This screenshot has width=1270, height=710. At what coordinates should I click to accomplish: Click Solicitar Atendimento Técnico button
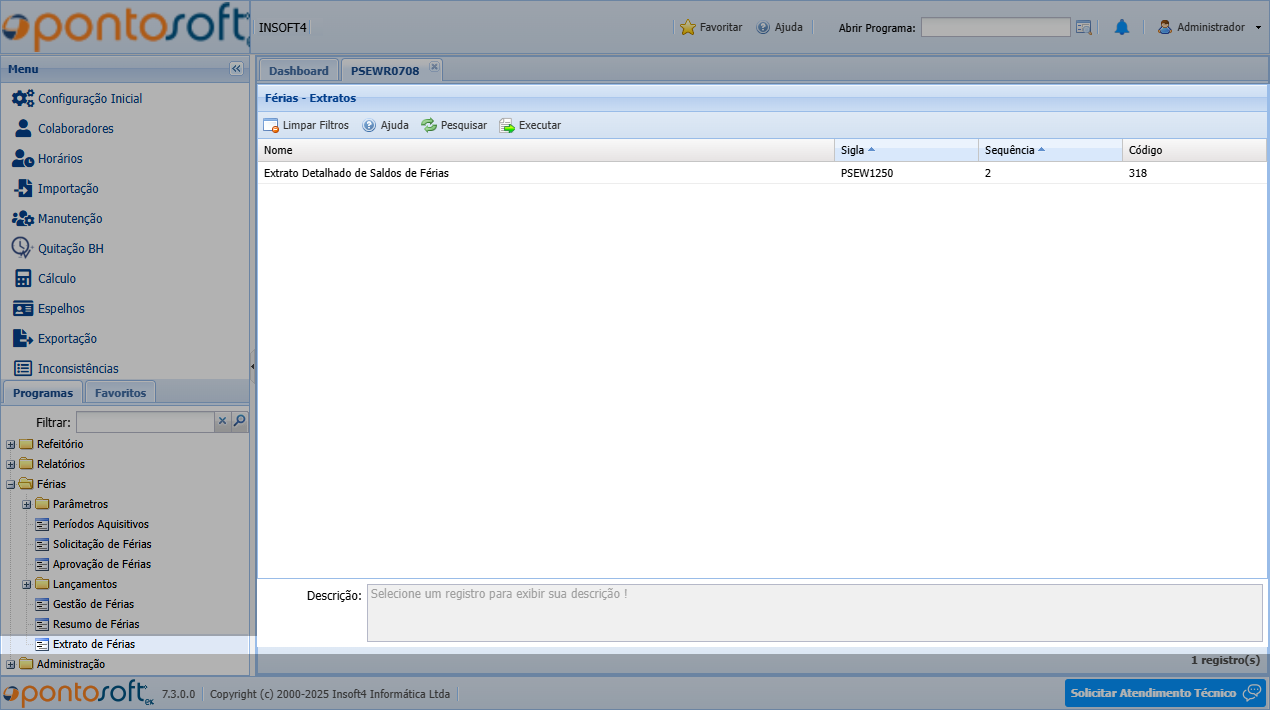pyautogui.click(x=1165, y=693)
